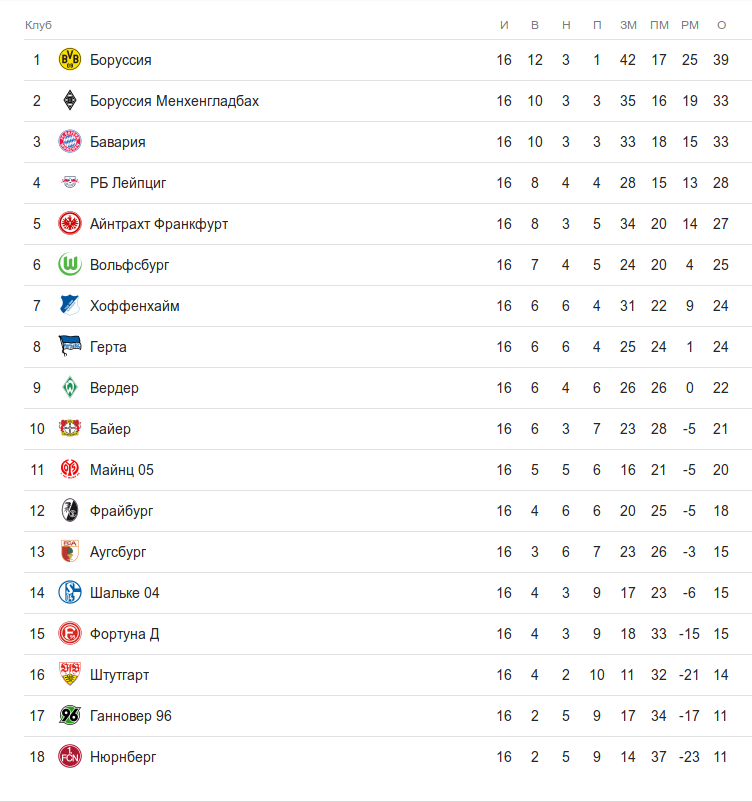The image size is (752, 802).
Task: Click the RB Leipzig logo icon
Action: tap(70, 183)
